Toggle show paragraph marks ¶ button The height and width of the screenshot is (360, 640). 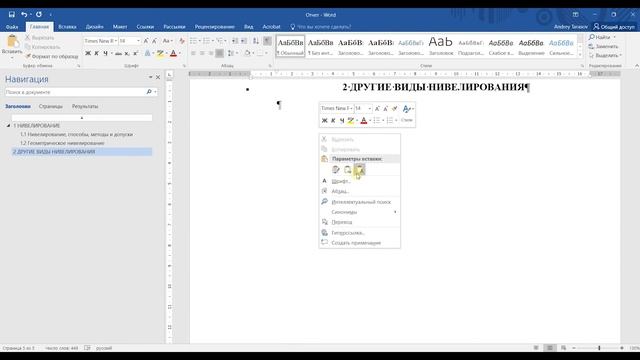267,41
